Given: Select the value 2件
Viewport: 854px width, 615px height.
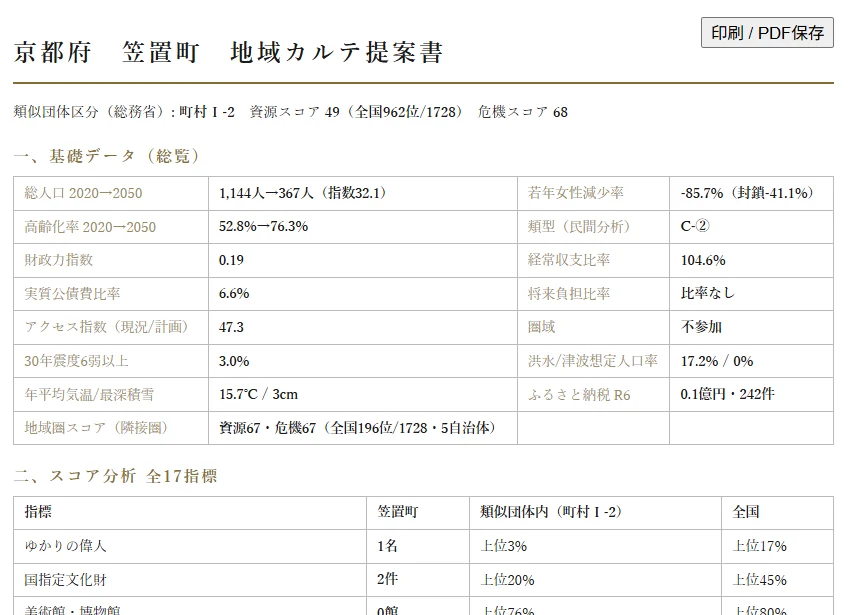Looking at the screenshot, I should pos(387,579).
